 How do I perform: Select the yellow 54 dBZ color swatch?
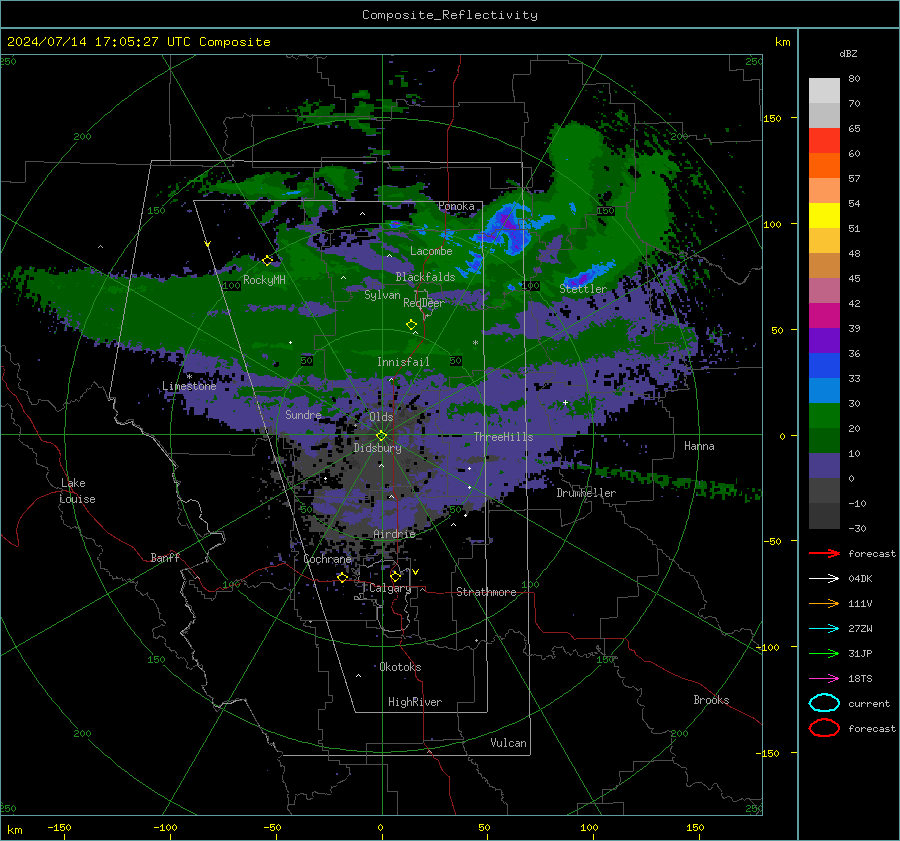coord(824,215)
